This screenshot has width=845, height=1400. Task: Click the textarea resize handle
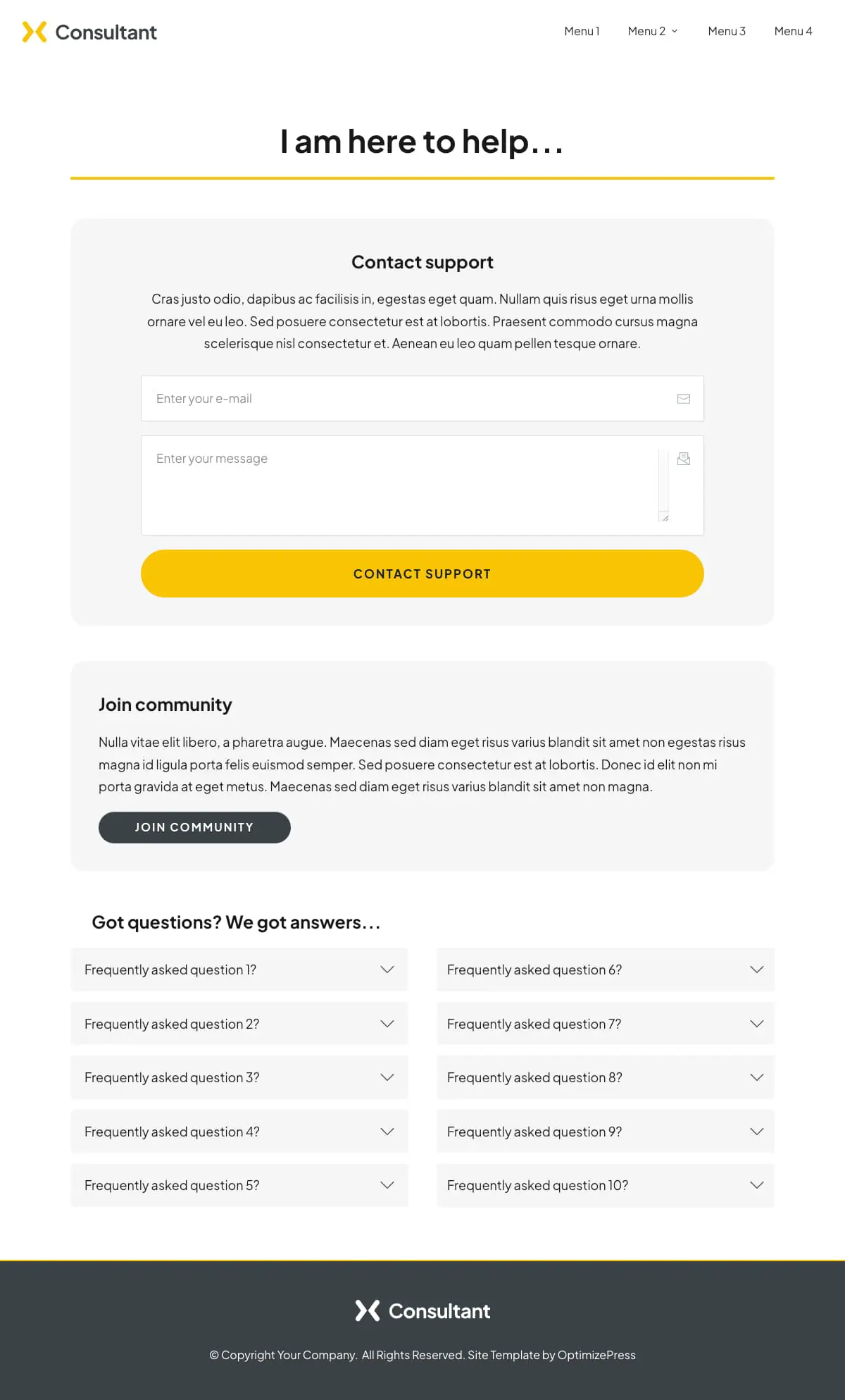(x=665, y=517)
